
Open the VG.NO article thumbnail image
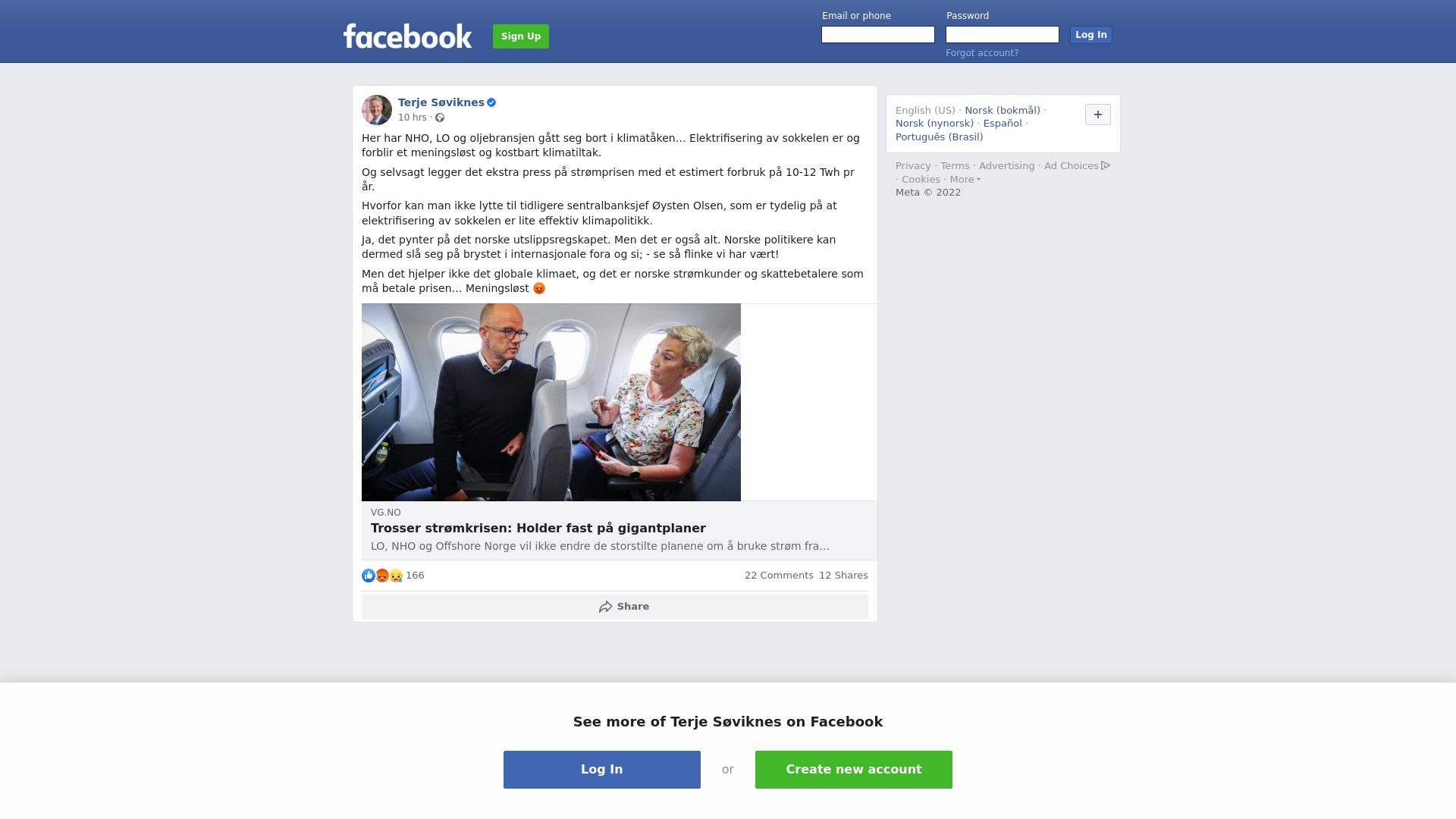click(x=551, y=402)
